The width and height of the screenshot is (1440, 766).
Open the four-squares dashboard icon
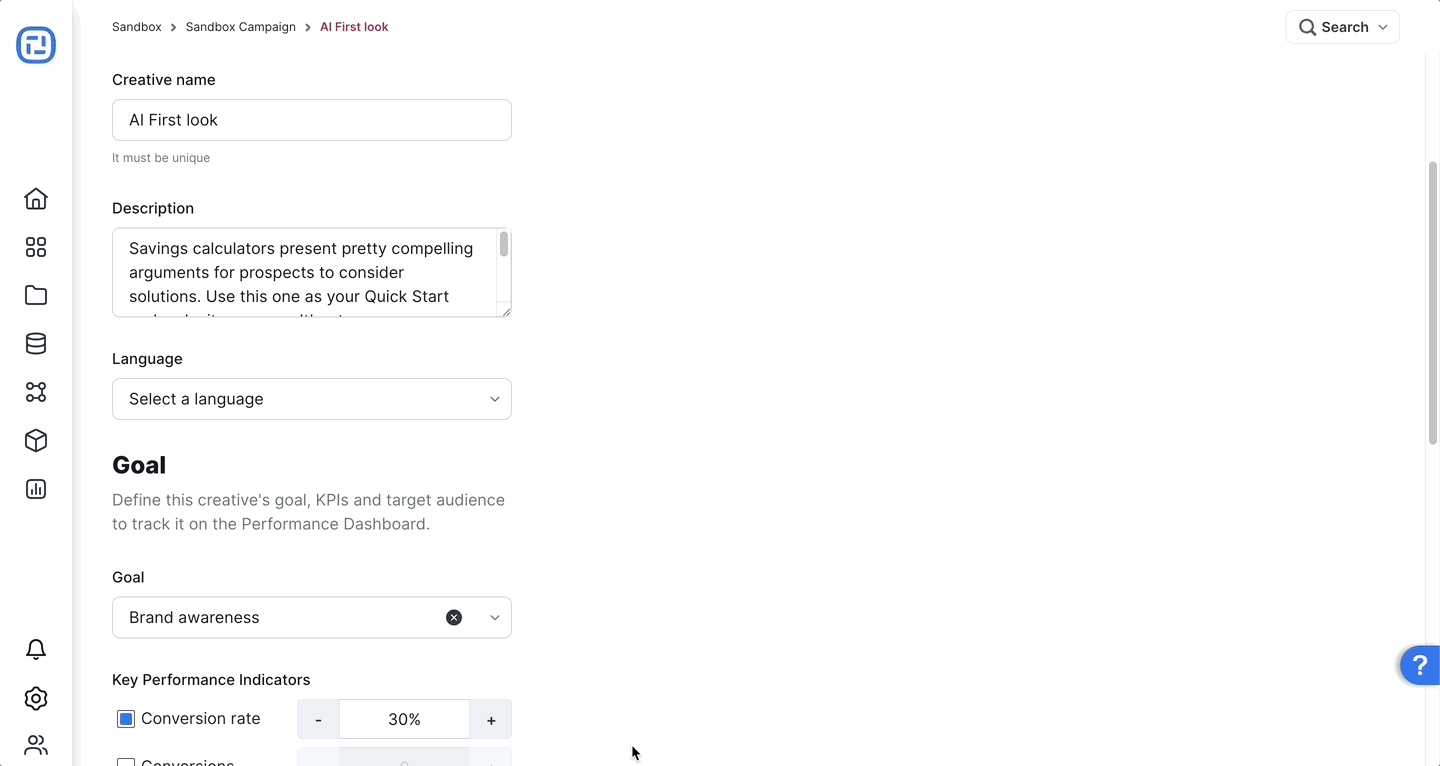click(x=36, y=247)
